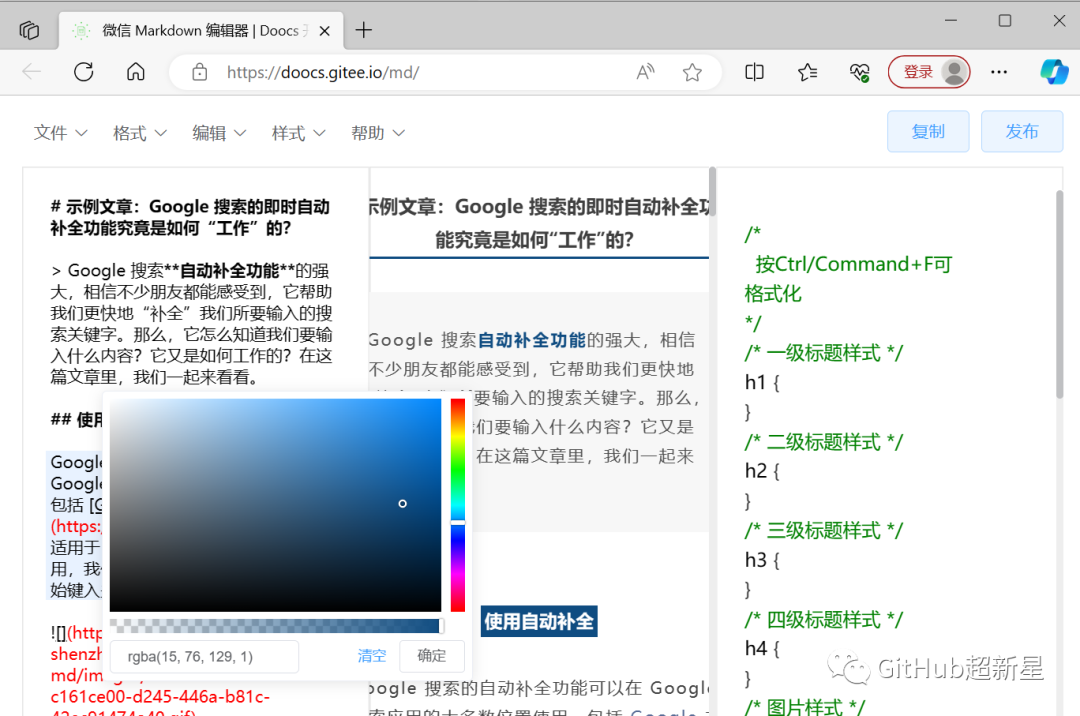
Task: Go to the browser home page icon
Action: coord(136,72)
